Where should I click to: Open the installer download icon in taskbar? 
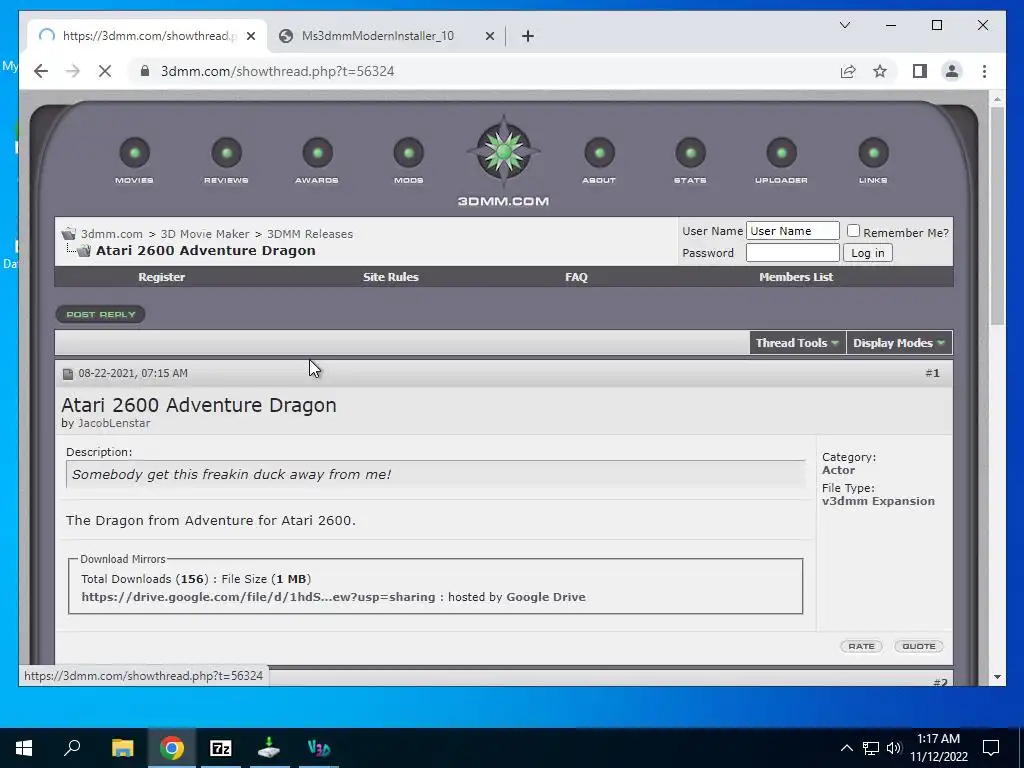269,748
